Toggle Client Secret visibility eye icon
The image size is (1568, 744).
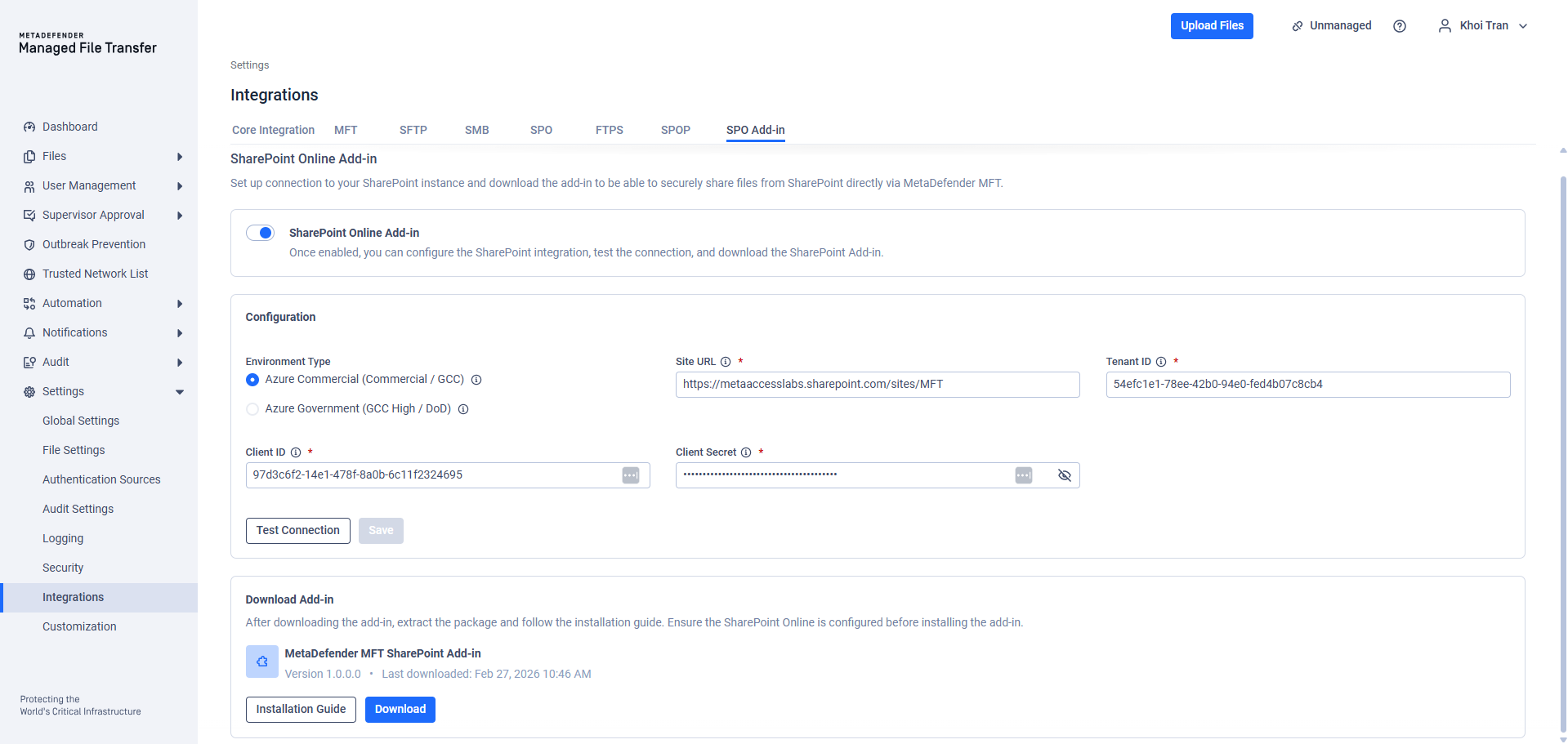pyautogui.click(x=1065, y=475)
